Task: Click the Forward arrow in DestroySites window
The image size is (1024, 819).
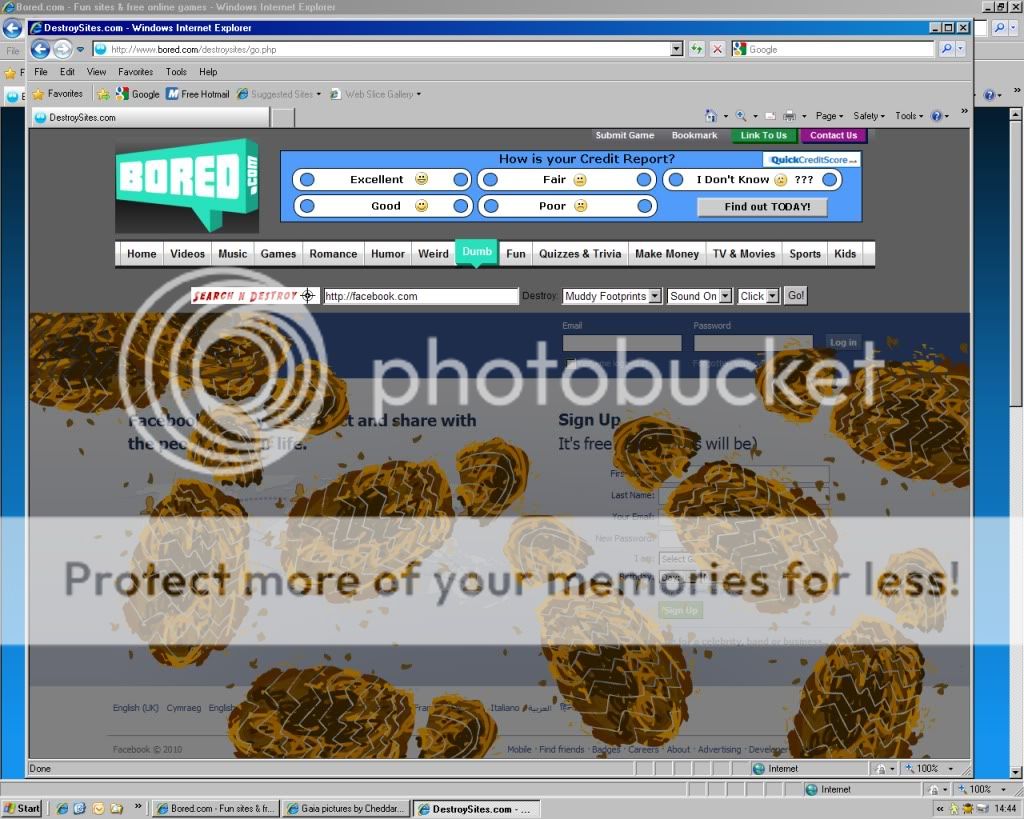Action: tap(62, 49)
